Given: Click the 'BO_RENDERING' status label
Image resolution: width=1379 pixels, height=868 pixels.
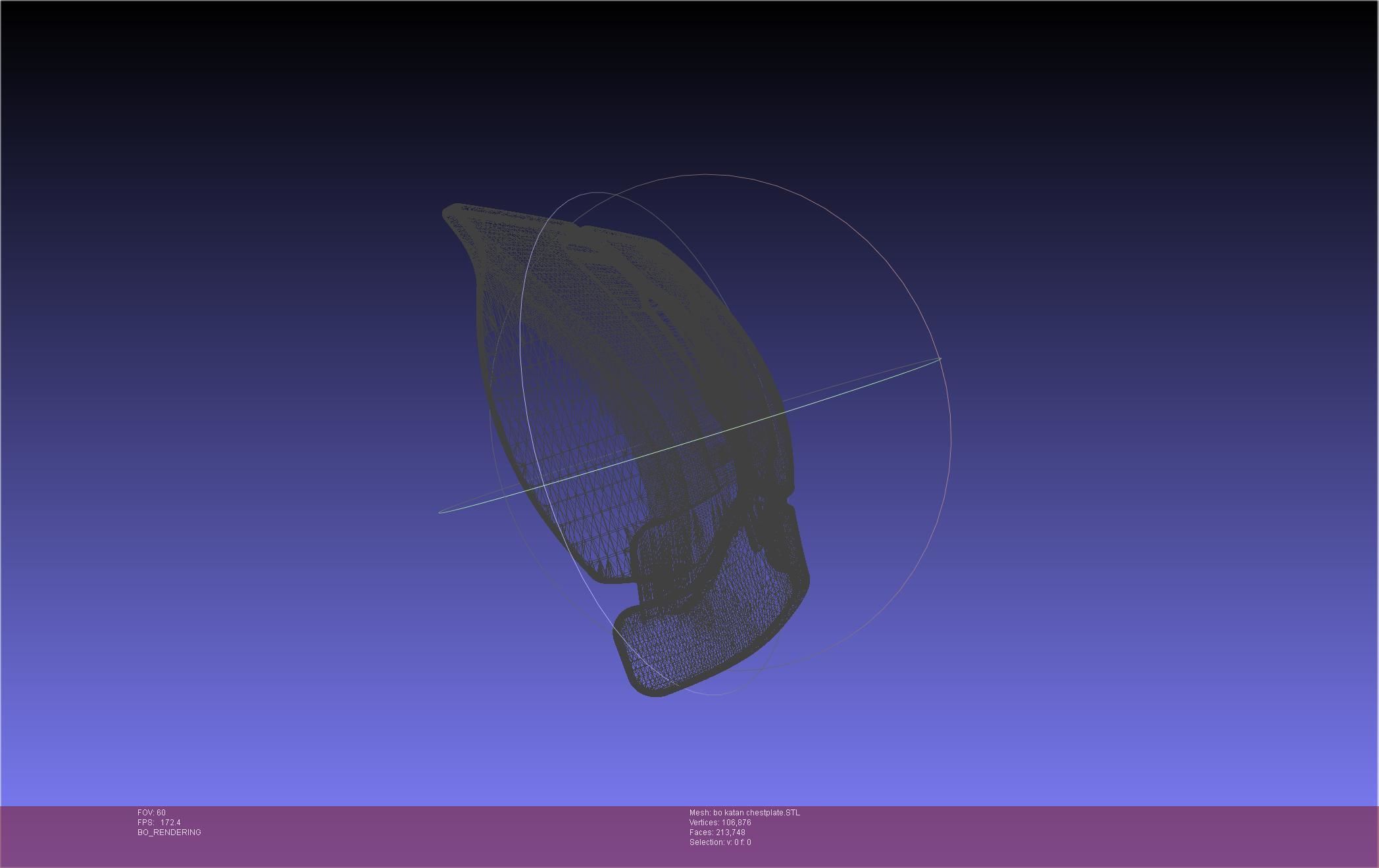Looking at the screenshot, I should click(169, 832).
